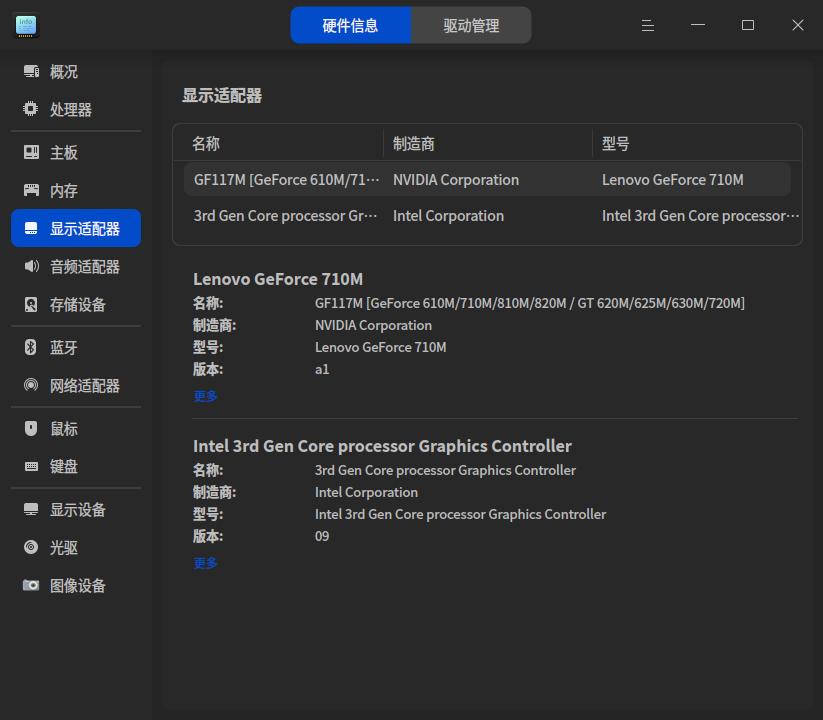Open the 图像设备 section label

click(x=78, y=585)
